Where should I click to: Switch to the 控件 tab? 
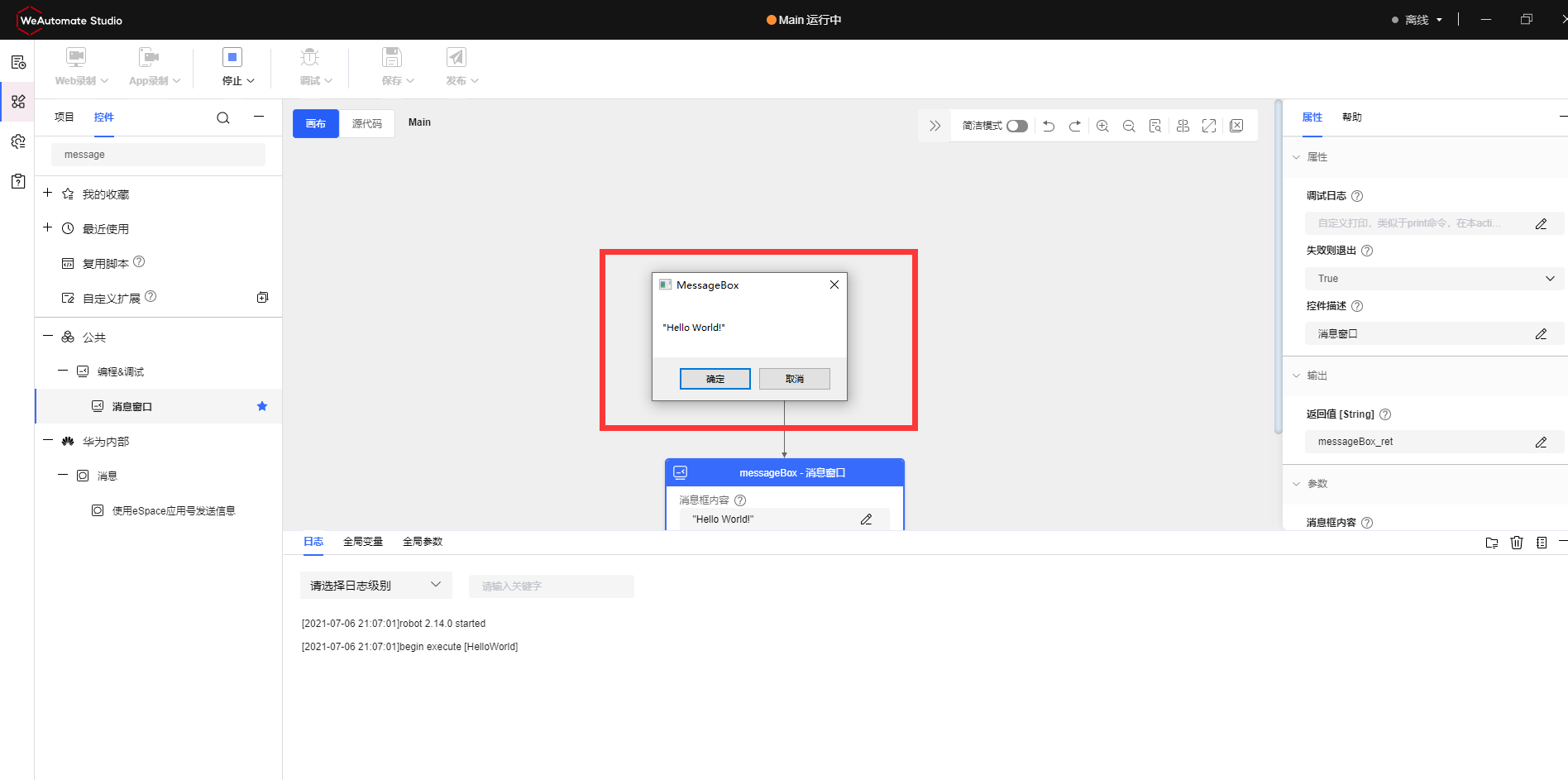click(104, 117)
